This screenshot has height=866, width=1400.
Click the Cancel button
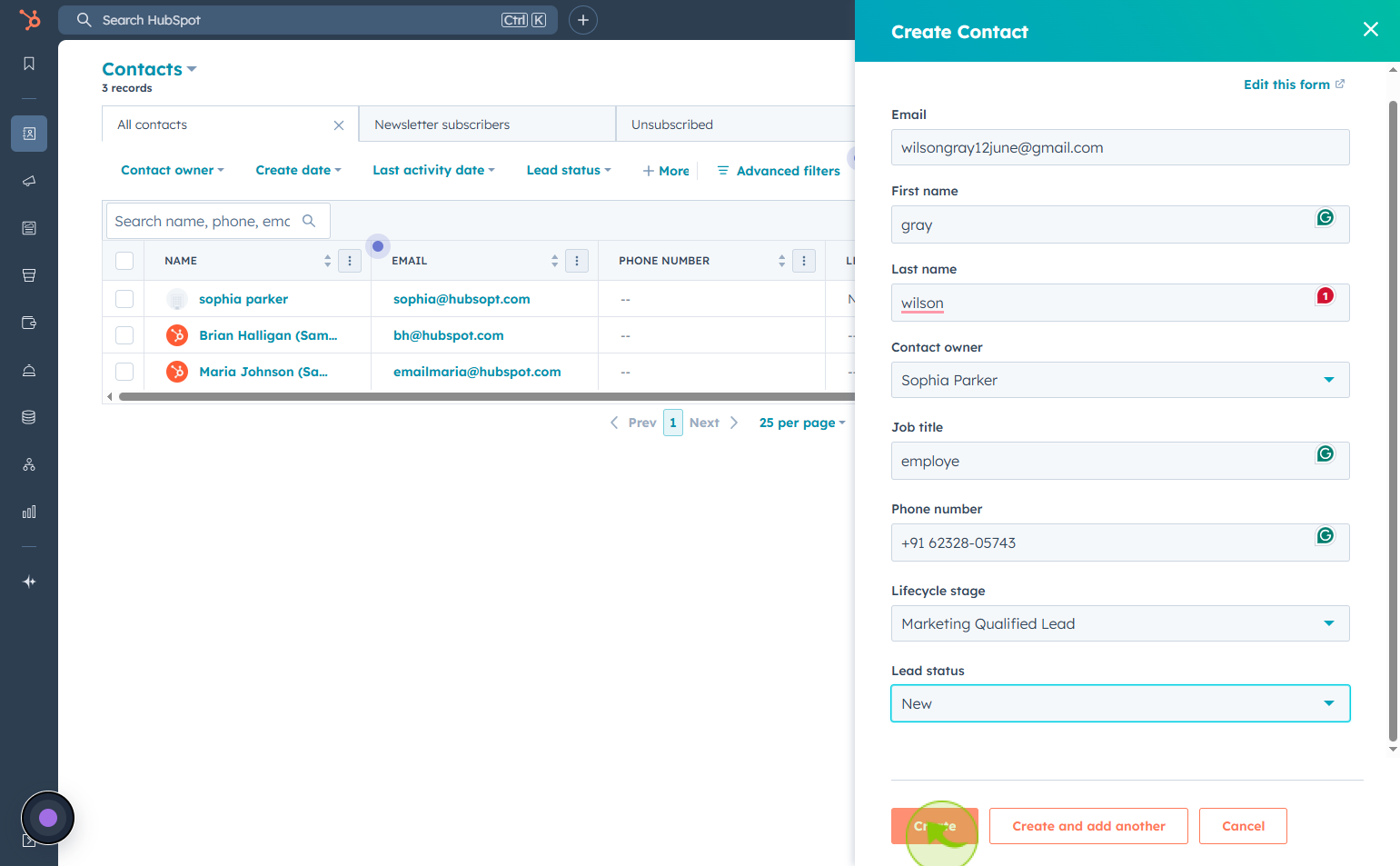pos(1243,826)
